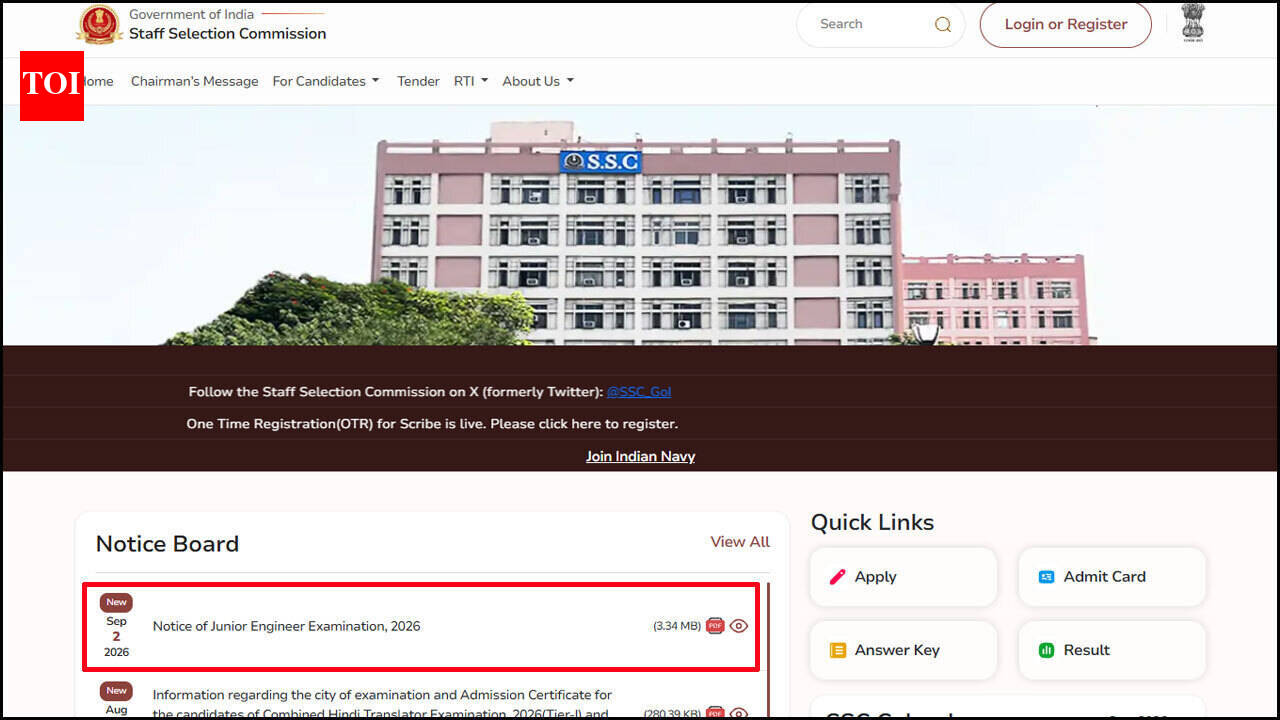Screen dimensions: 1280x720
Task: Click the "(3.34 MB)" file size text
Action: 677,626
